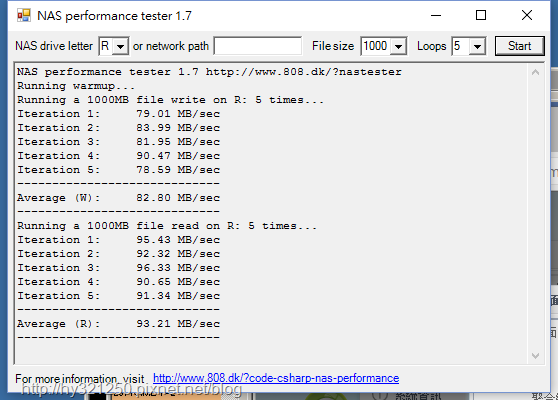Click the 'Running warmup...' line
Image resolution: width=558 pixels, height=400 pixels.
[x=76, y=86]
